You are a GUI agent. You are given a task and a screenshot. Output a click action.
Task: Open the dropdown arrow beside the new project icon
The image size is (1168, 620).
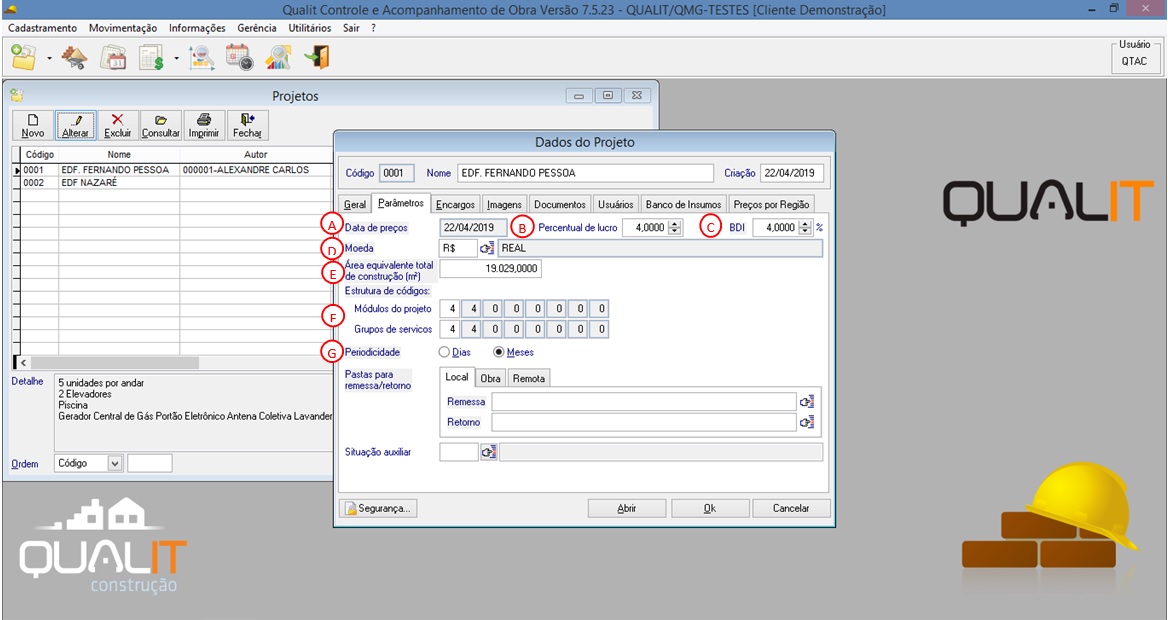[x=49, y=58]
